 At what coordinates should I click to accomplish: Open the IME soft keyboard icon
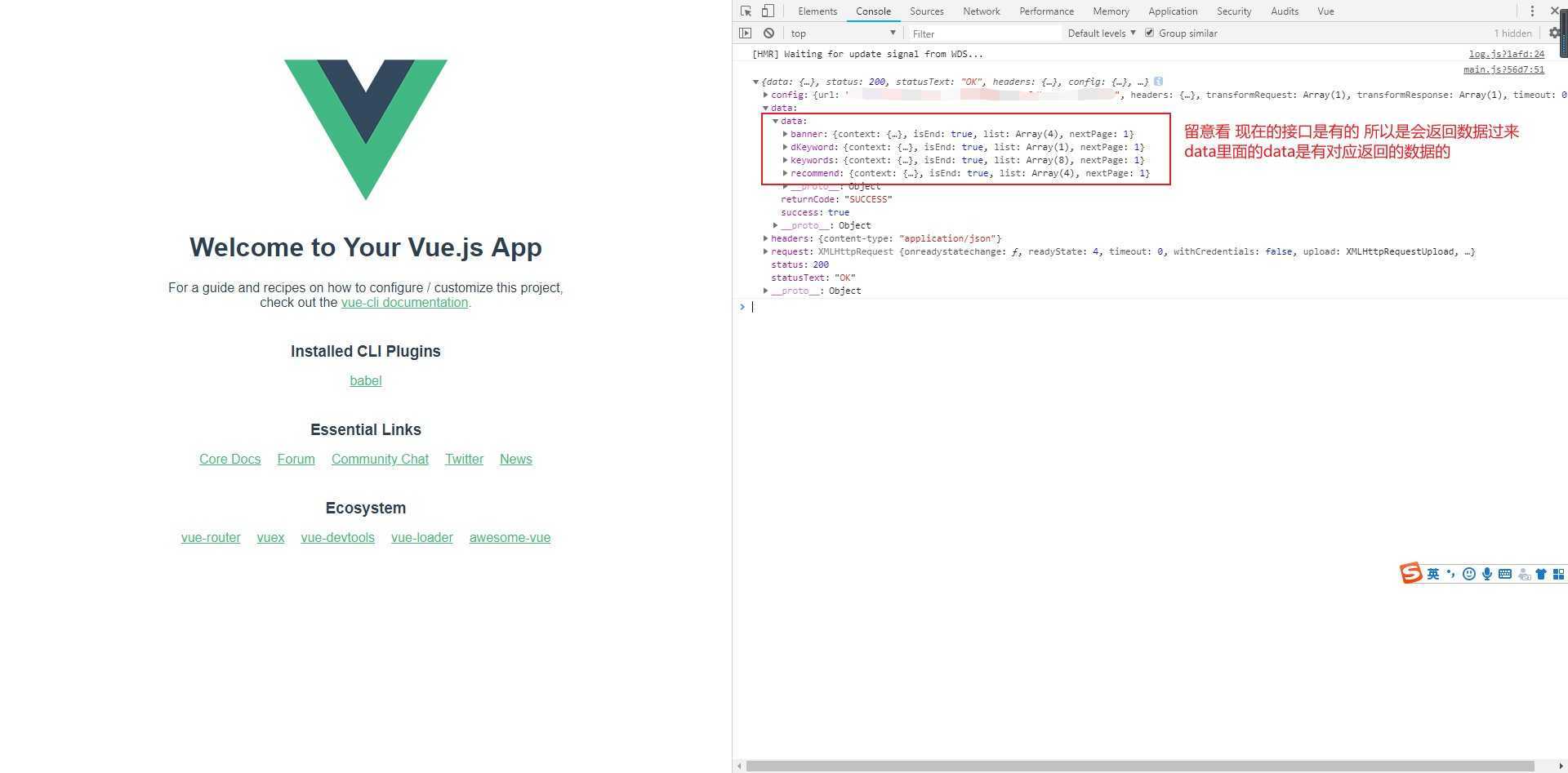[1505, 574]
